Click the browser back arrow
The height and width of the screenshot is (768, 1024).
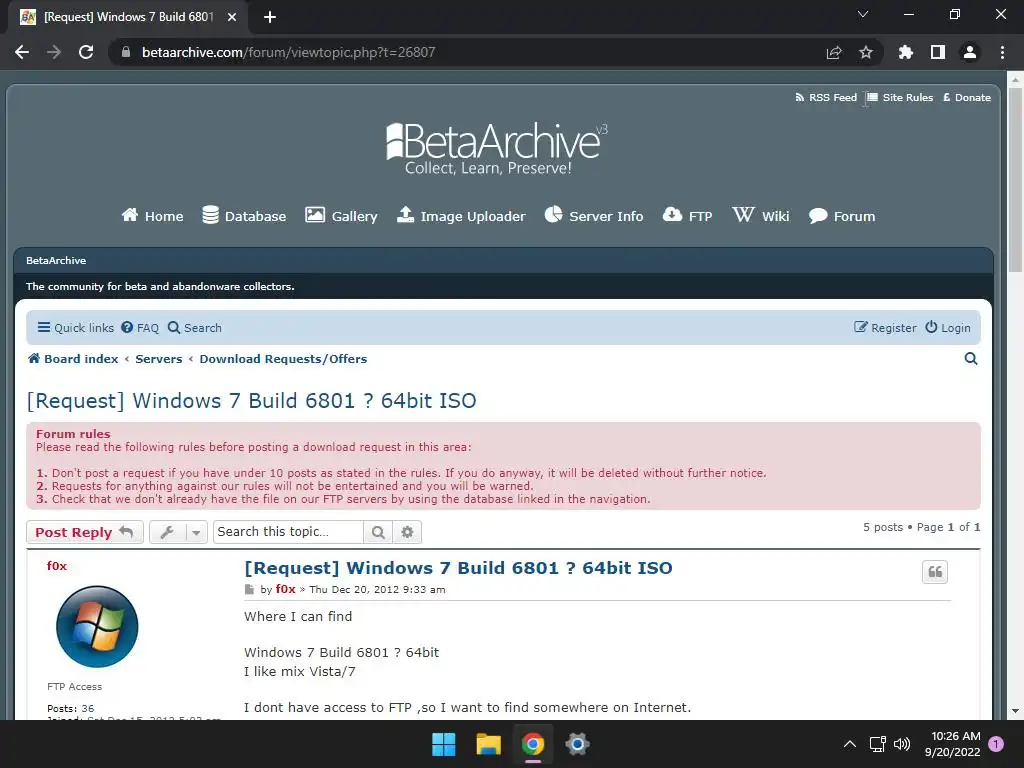(x=22, y=52)
